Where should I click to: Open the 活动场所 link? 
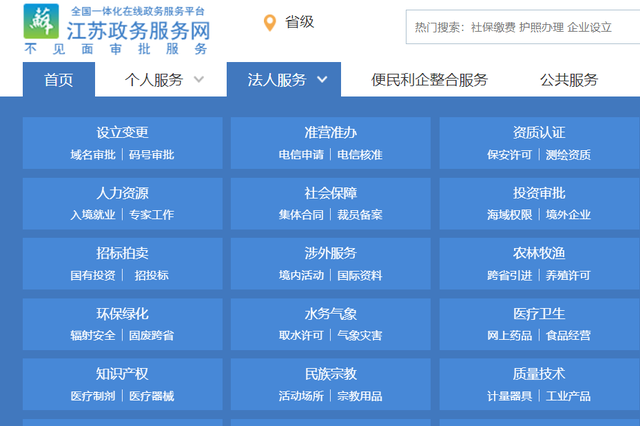[x=301, y=396]
